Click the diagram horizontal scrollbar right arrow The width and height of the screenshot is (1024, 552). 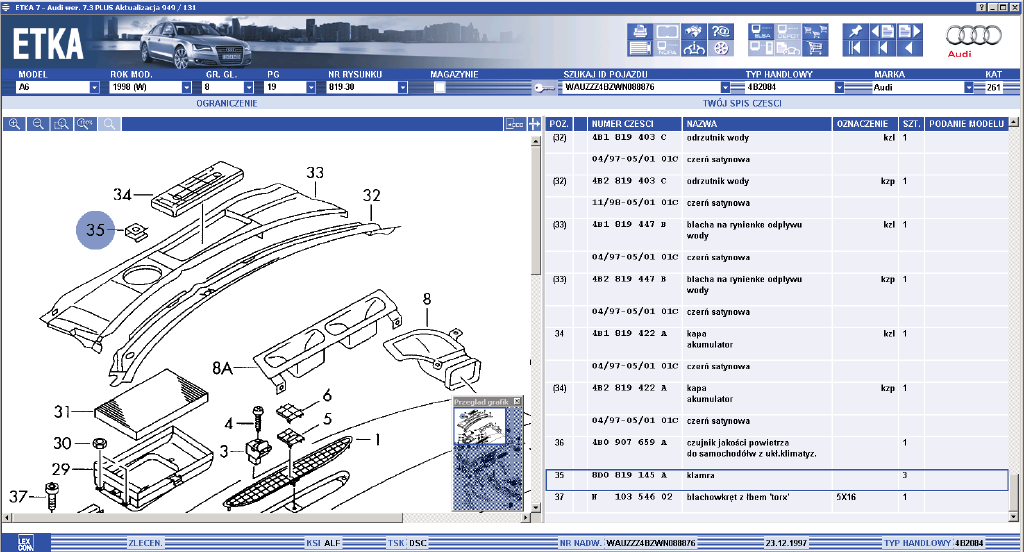(526, 517)
